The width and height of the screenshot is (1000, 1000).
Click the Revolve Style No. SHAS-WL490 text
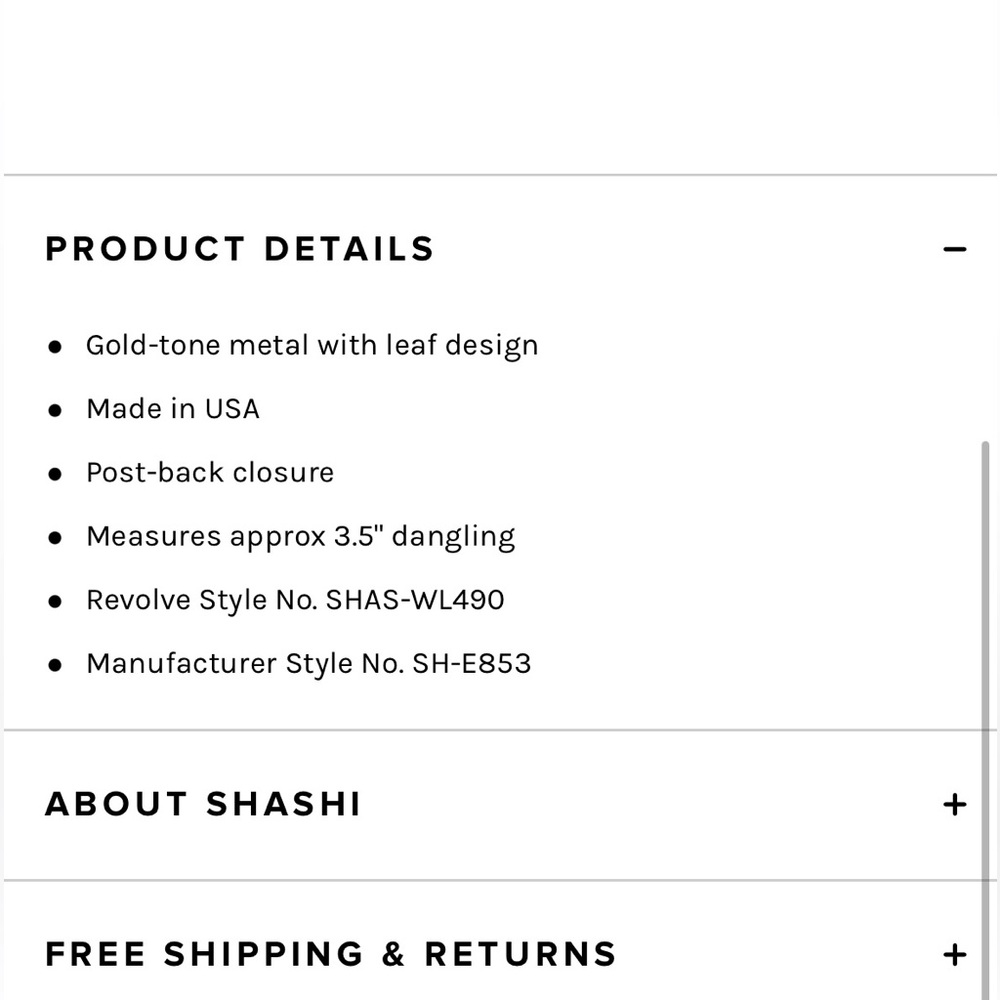point(295,600)
